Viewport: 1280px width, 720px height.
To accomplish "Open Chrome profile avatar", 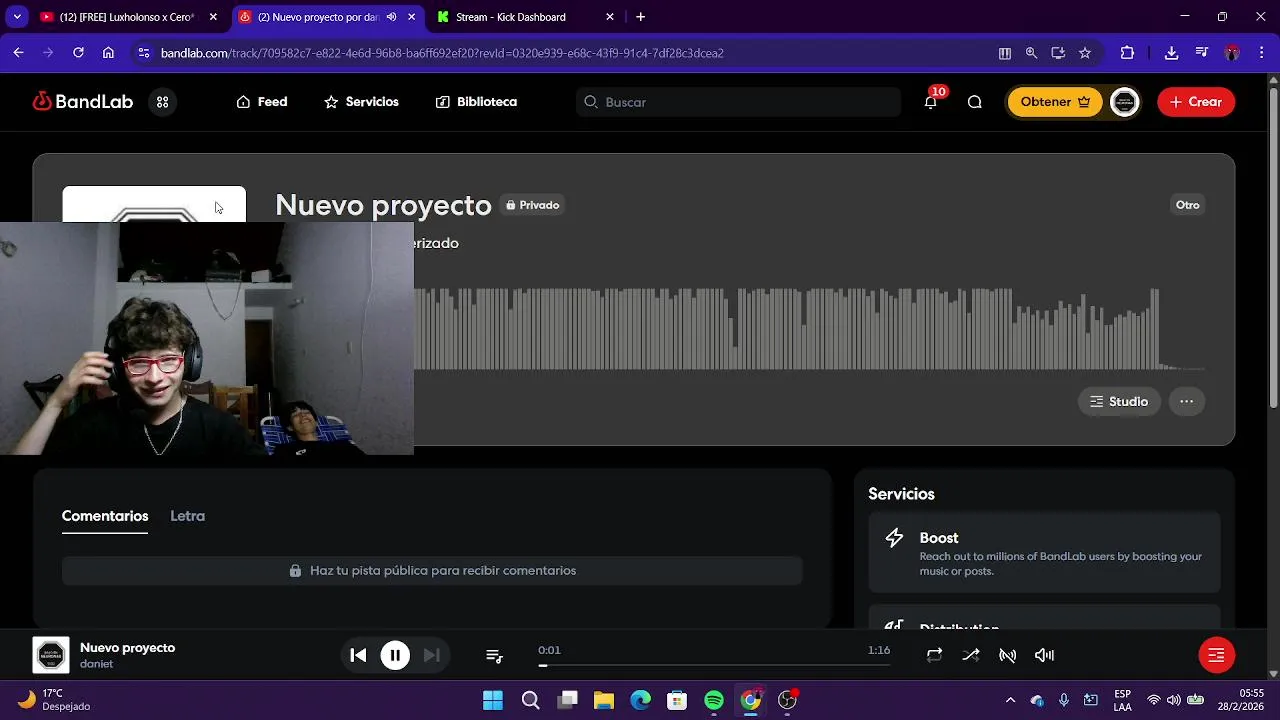I will [1232, 53].
